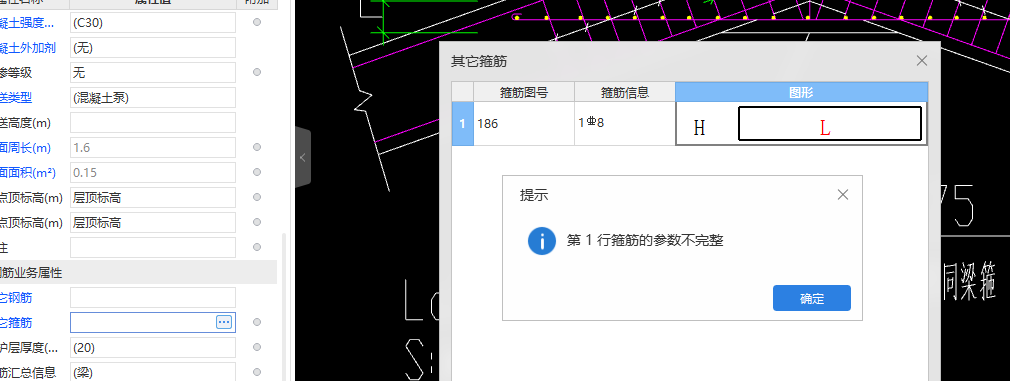
Task: Click the 渗等级 value field 无
Action: click(153, 72)
